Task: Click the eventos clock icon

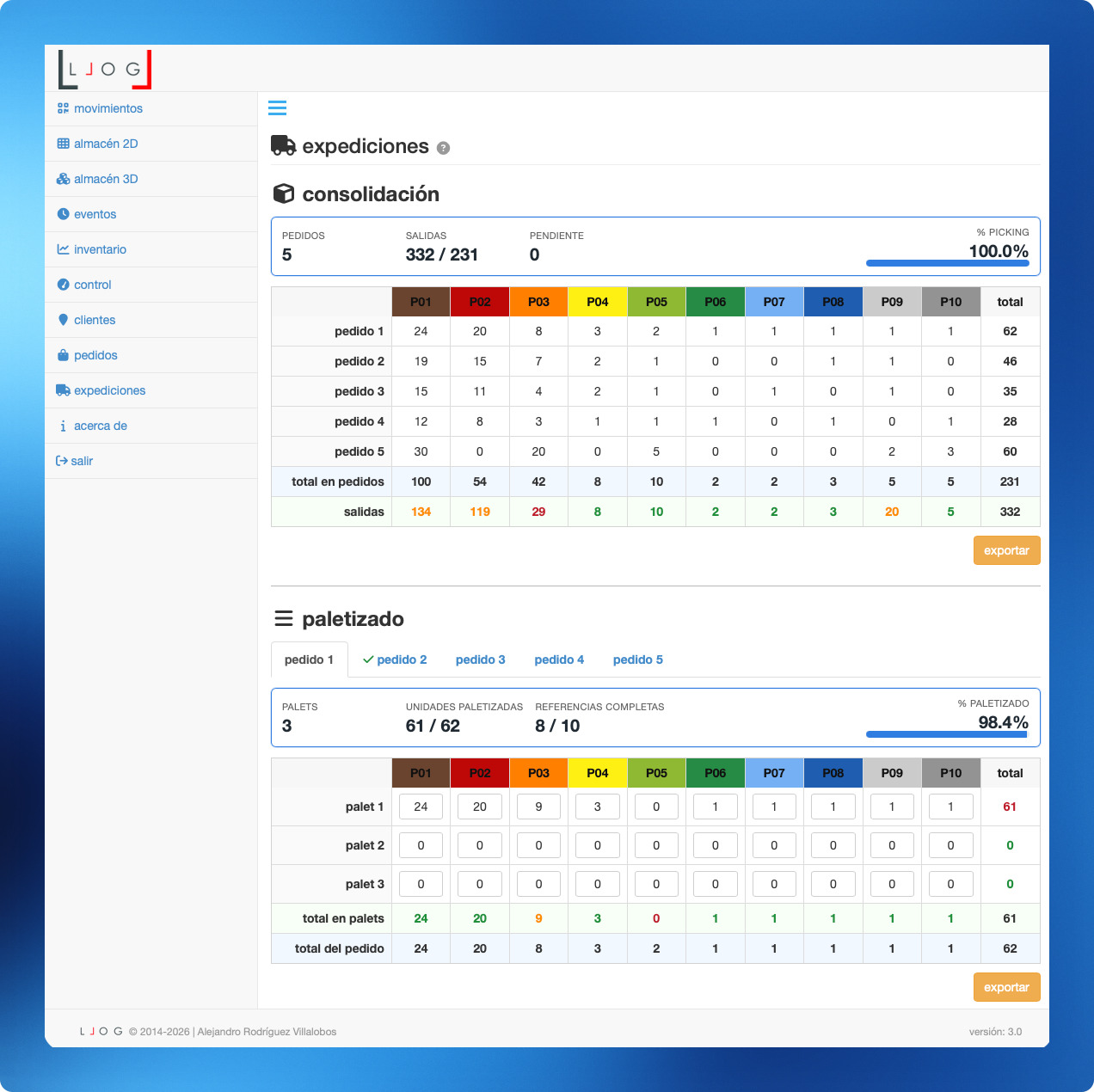Action: pos(63,214)
